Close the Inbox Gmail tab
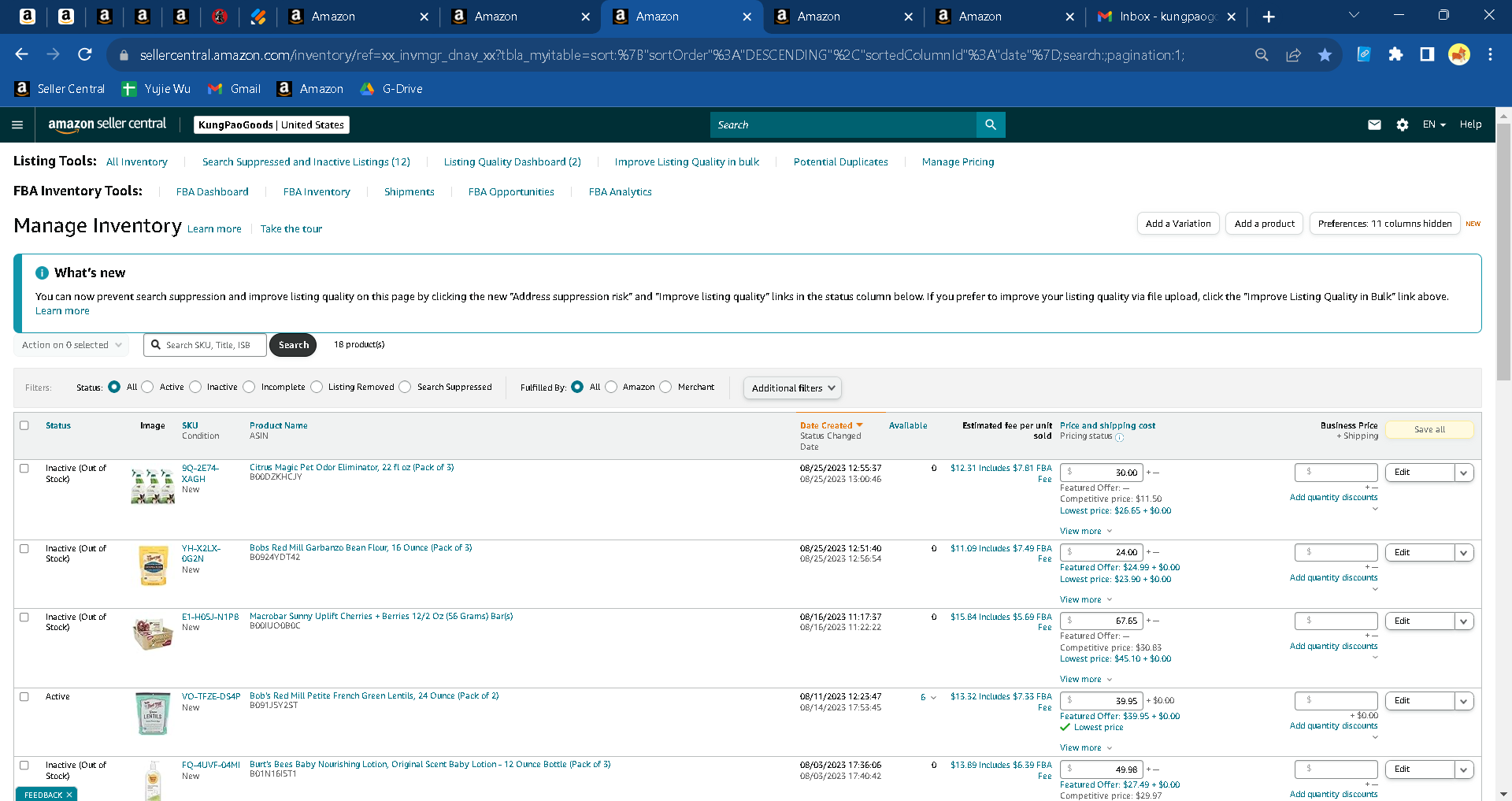Image resolution: width=1512 pixels, height=801 pixels. click(1232, 17)
